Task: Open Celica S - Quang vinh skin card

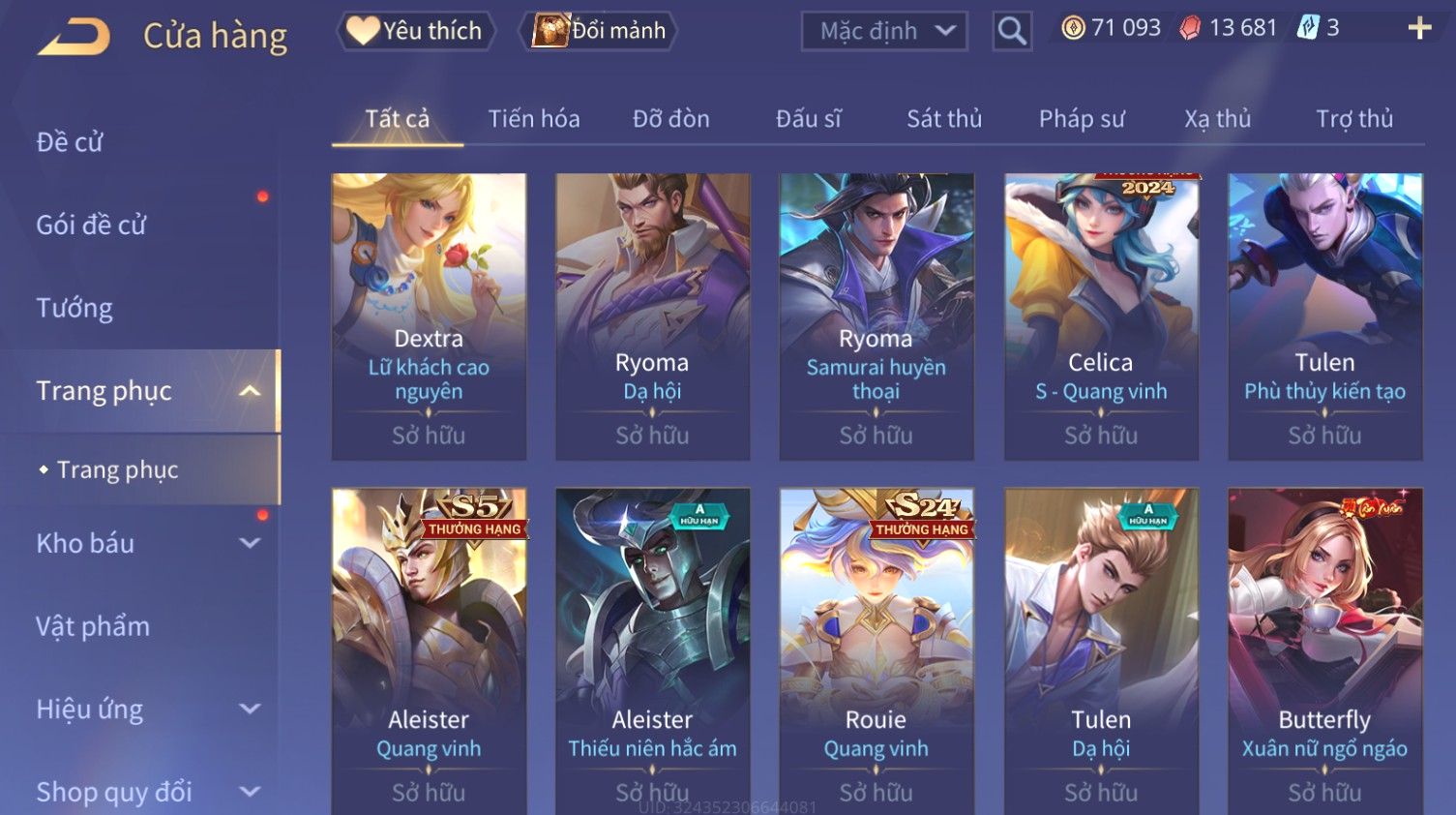Action: tap(1101, 317)
